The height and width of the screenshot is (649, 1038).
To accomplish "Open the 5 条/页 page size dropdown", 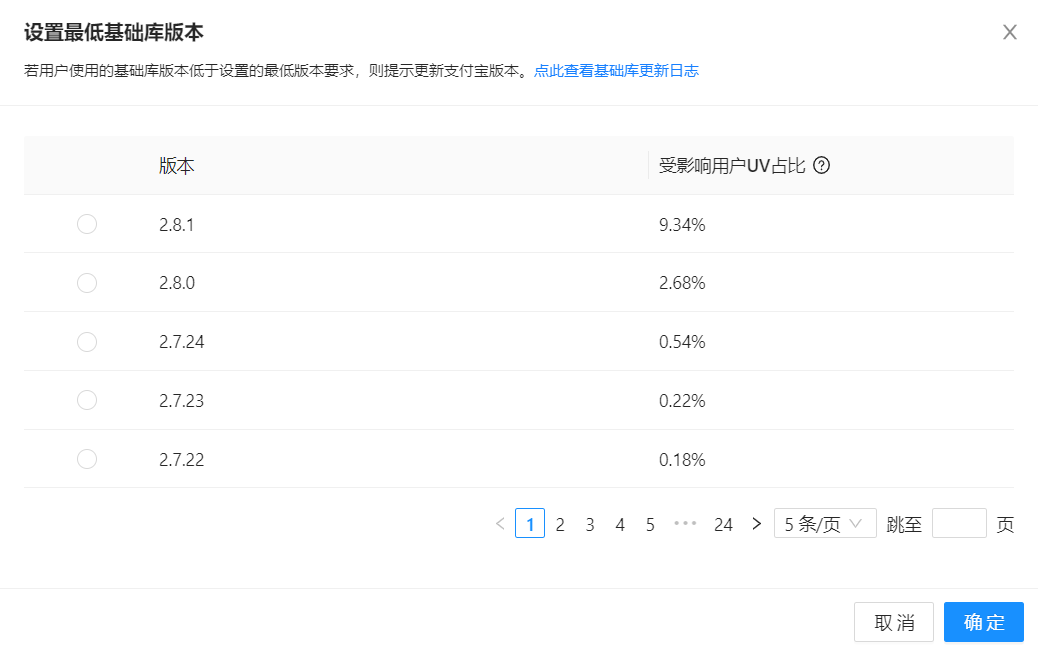I will 825,523.
